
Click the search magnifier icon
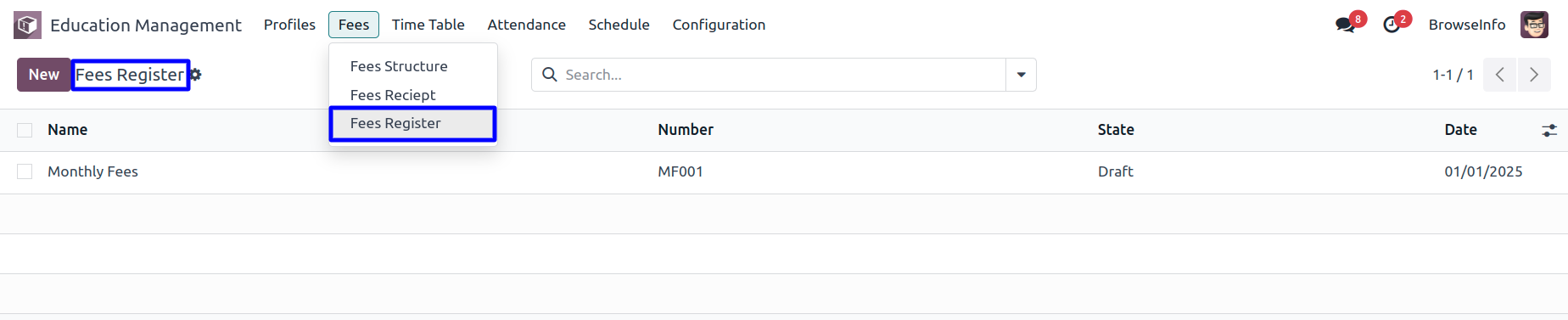(x=550, y=75)
